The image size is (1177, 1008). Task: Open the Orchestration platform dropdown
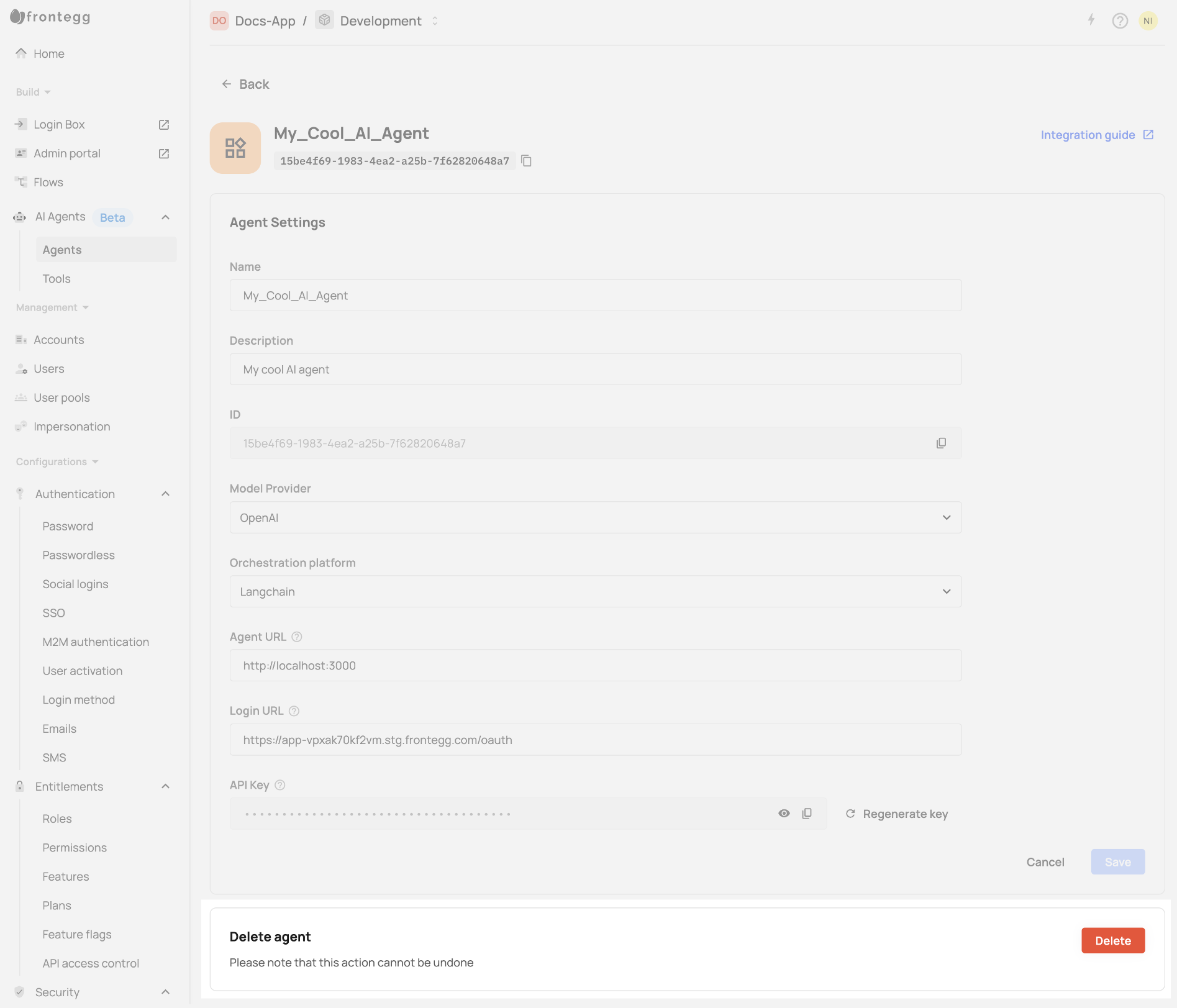595,591
